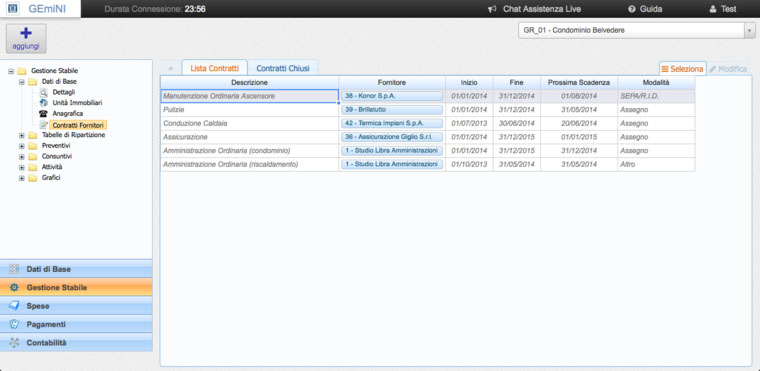Open the Pagamenti accordion panel
The height and width of the screenshot is (371, 760).
click(76, 324)
